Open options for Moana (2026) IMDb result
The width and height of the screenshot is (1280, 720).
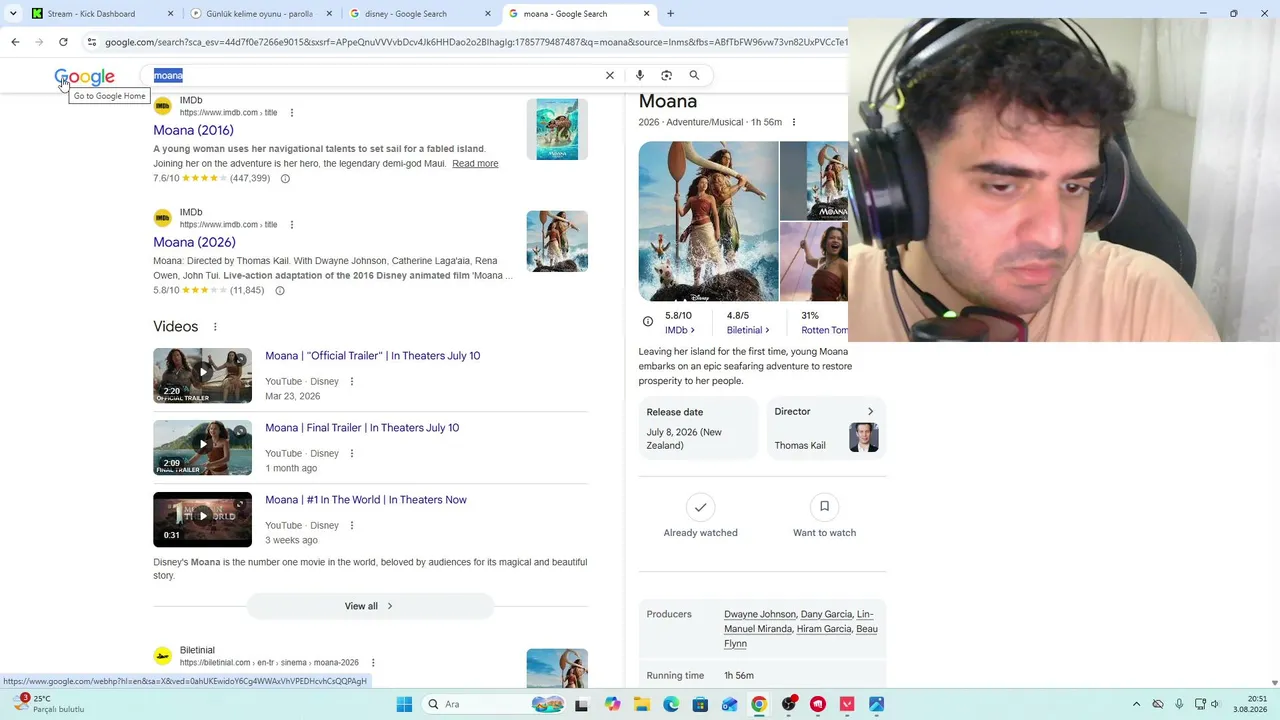click(292, 225)
